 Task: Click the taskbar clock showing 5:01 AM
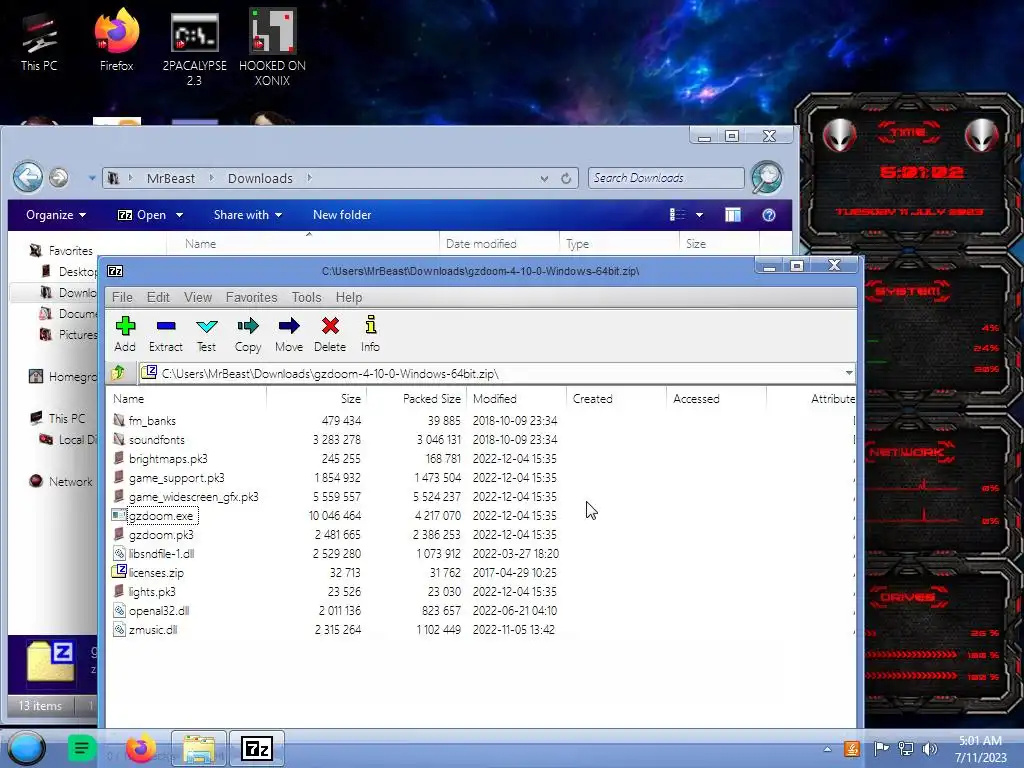coord(980,748)
